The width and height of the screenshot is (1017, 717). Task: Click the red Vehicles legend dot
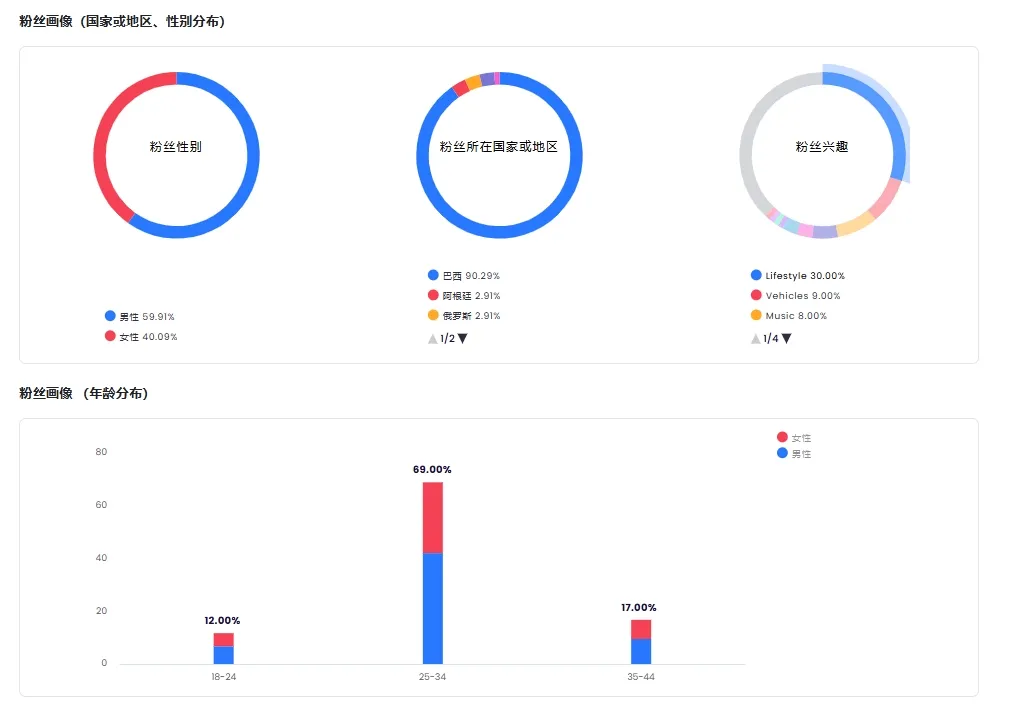pos(754,295)
